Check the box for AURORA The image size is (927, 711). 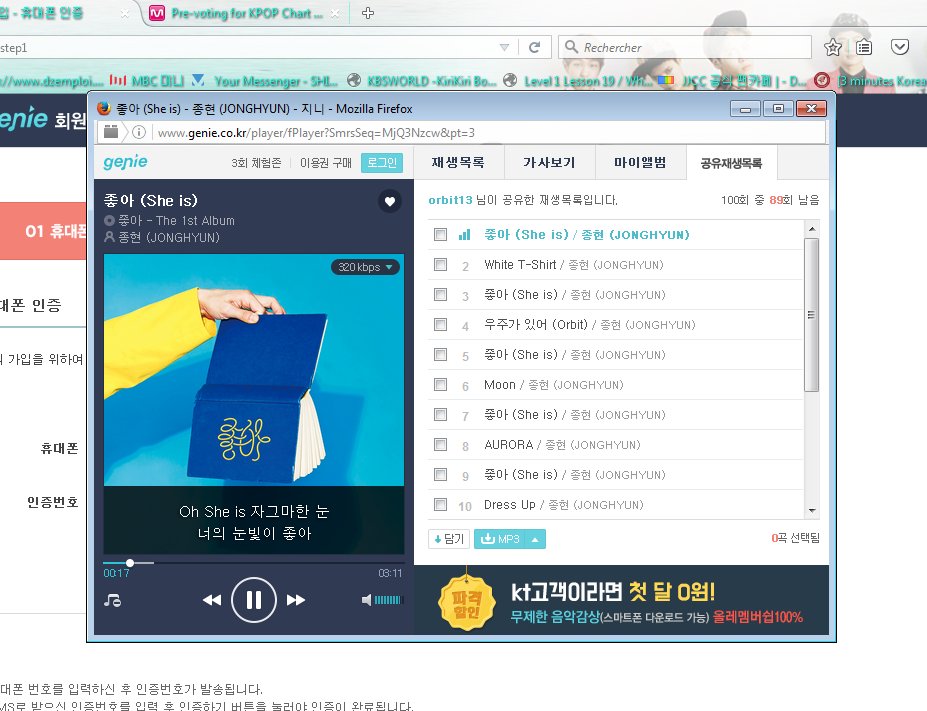[440, 444]
